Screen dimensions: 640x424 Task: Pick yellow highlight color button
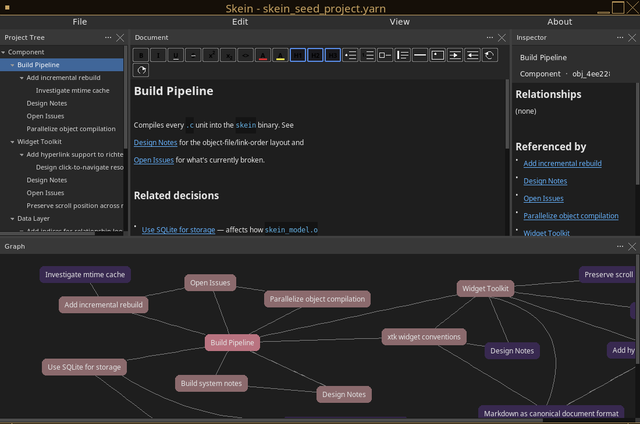coord(280,55)
